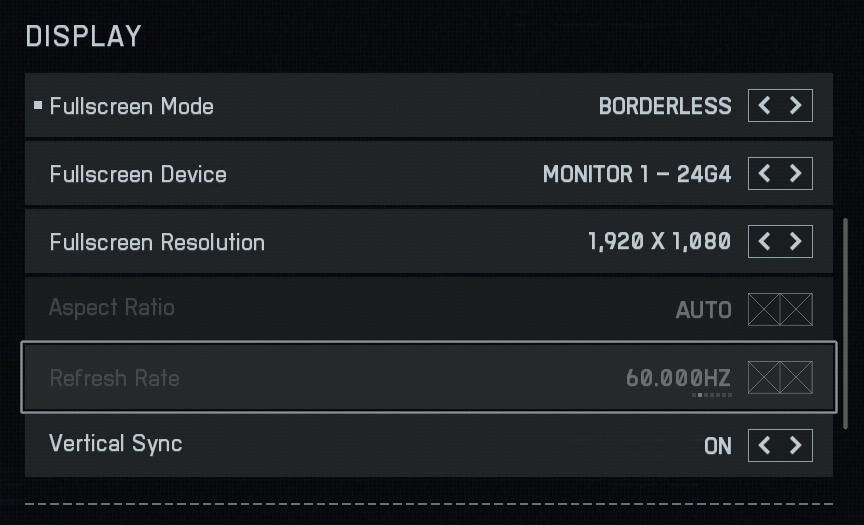Image resolution: width=864 pixels, height=525 pixels.
Task: Select previous Fullscreen Device monitor
Action: (765, 173)
